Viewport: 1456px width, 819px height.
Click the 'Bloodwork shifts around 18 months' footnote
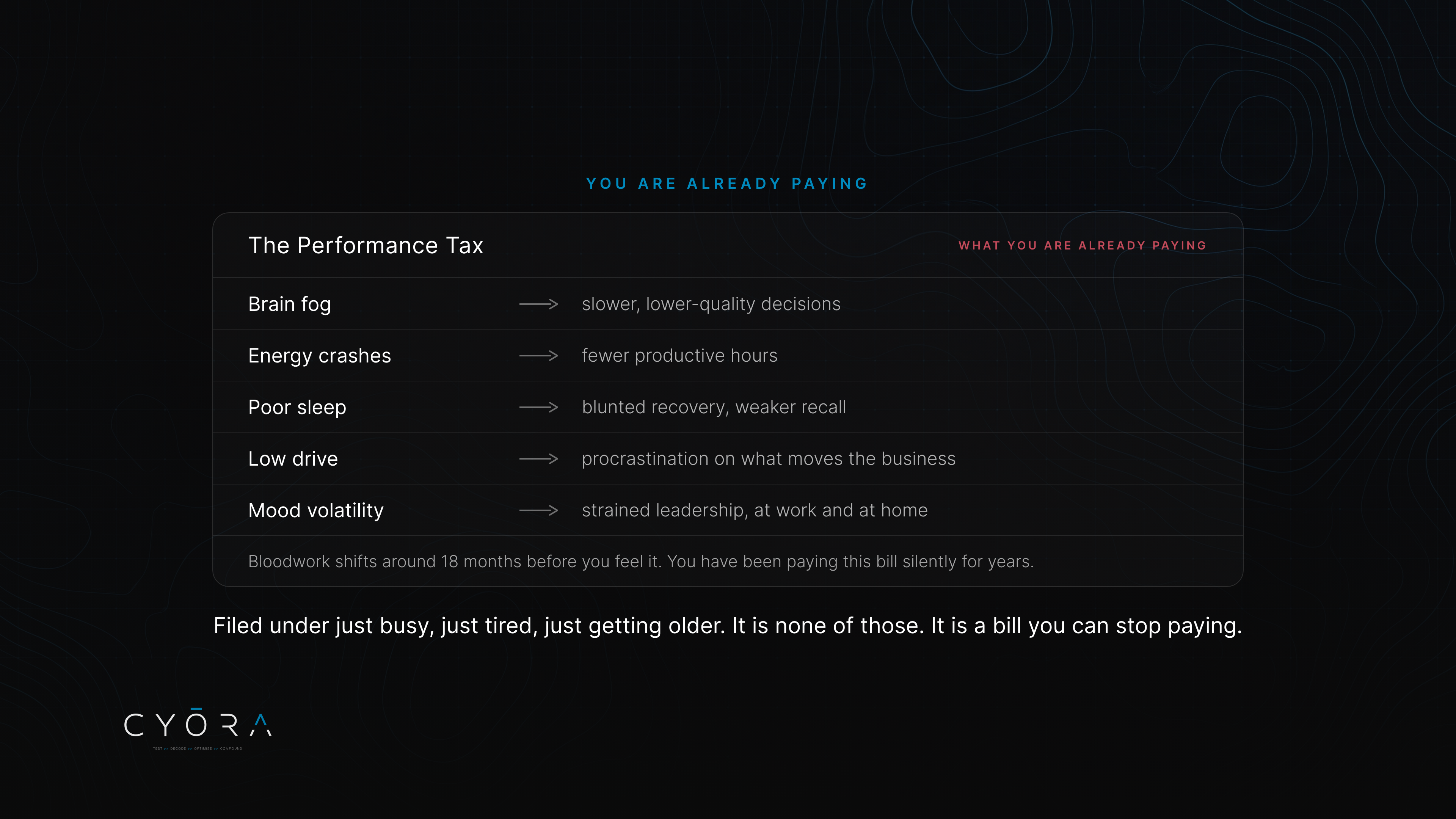[641, 562]
